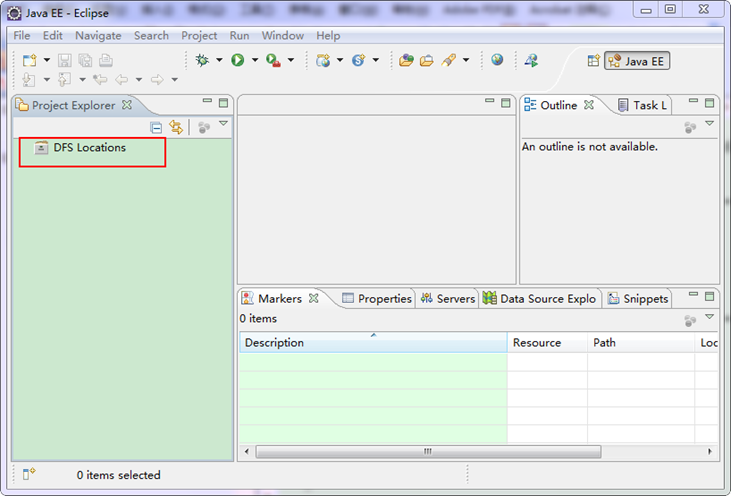Switch to the Data Source Explorer tab
The height and width of the screenshot is (496, 731).
(539, 299)
